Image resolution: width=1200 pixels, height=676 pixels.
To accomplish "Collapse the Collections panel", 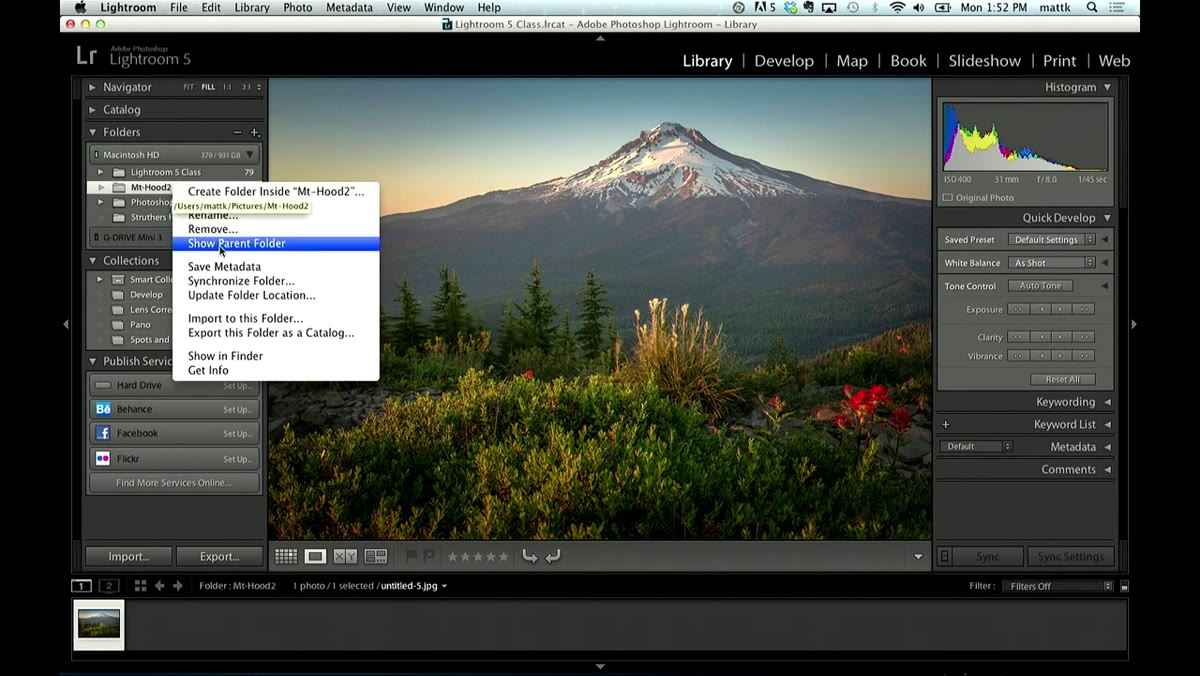I will [x=93, y=261].
